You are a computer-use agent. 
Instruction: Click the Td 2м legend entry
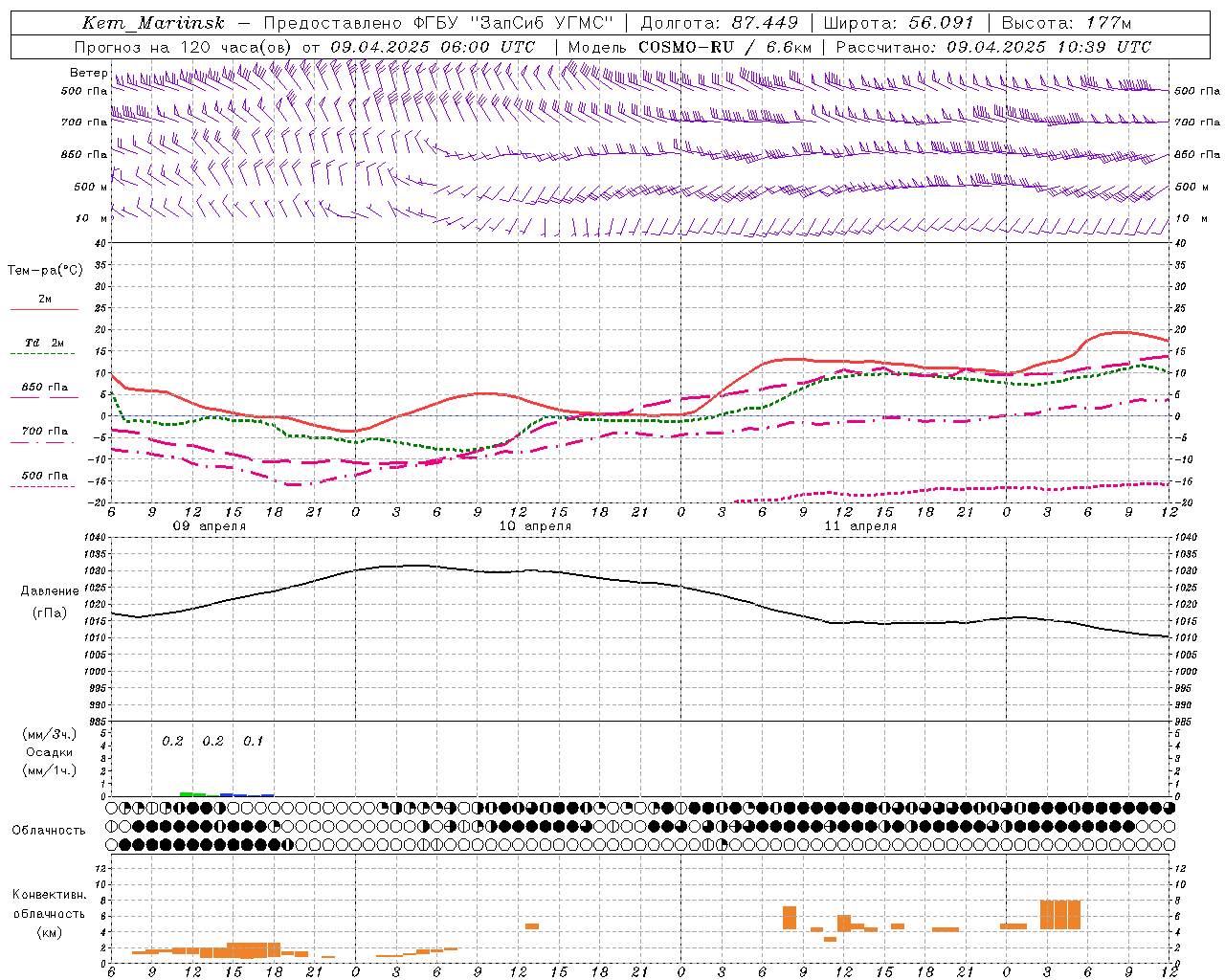click(x=45, y=343)
